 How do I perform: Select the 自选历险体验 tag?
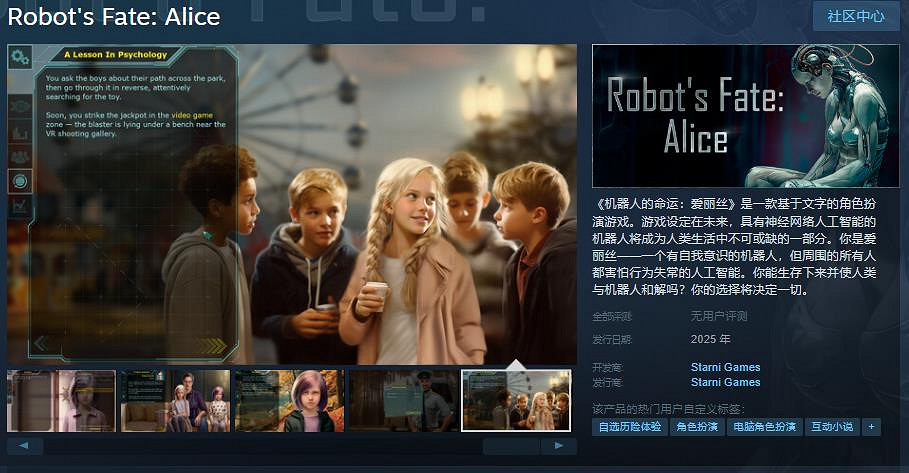tap(630, 427)
